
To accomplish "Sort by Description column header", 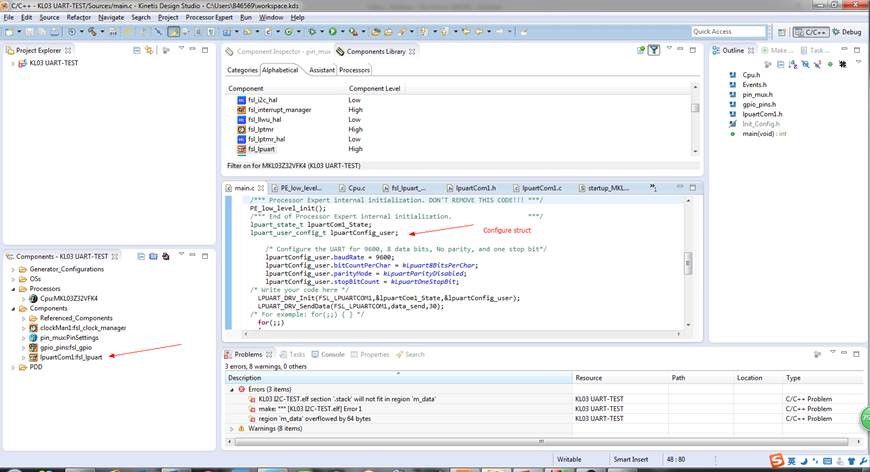I will pos(398,378).
